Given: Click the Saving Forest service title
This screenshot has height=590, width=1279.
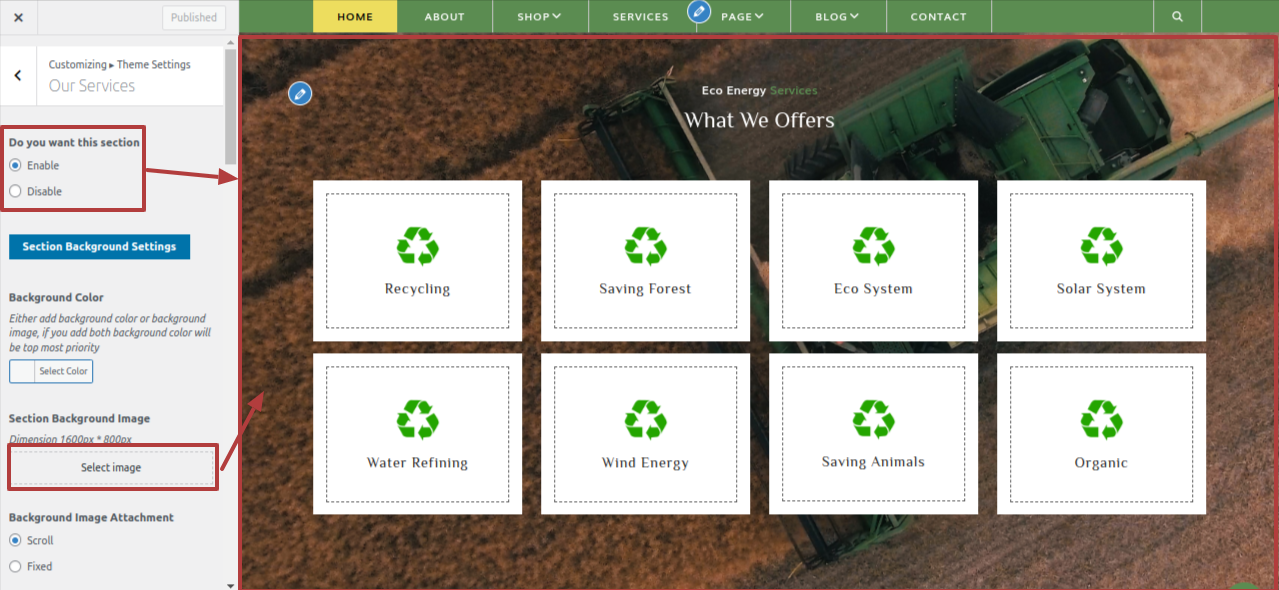Looking at the screenshot, I should [x=645, y=289].
